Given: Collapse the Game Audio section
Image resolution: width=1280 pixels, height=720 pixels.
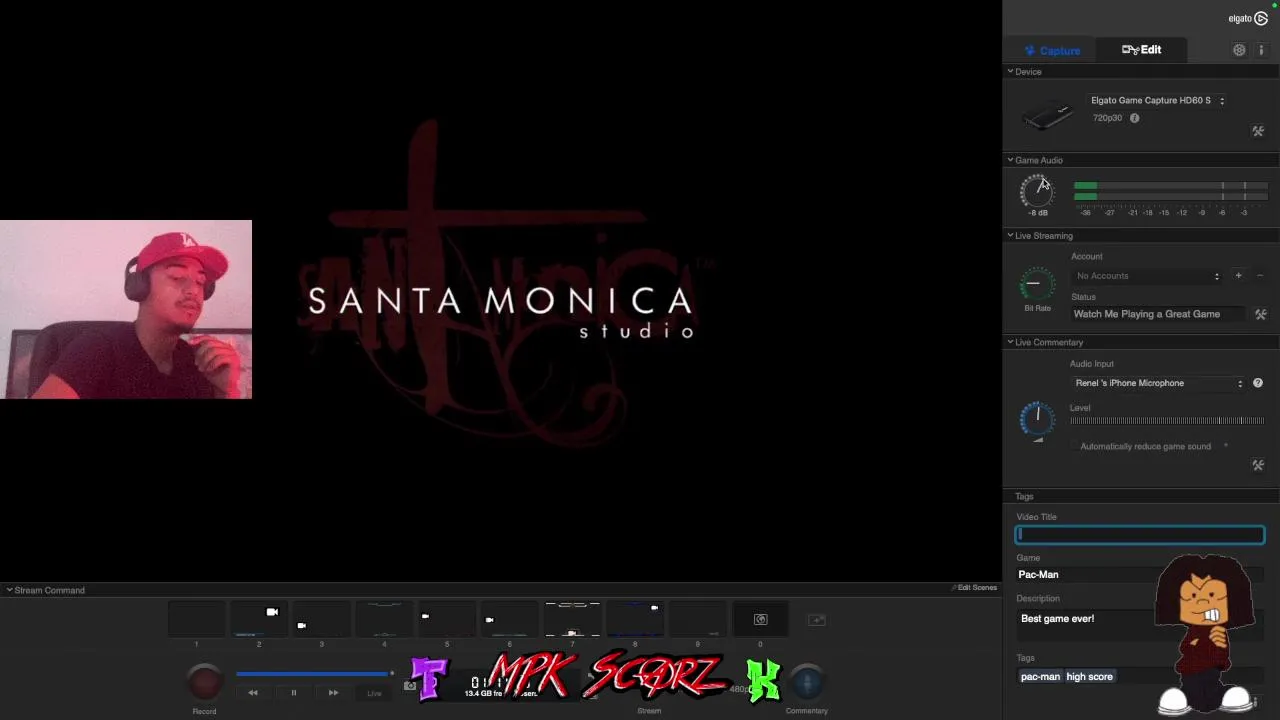Looking at the screenshot, I should click(x=1010, y=160).
